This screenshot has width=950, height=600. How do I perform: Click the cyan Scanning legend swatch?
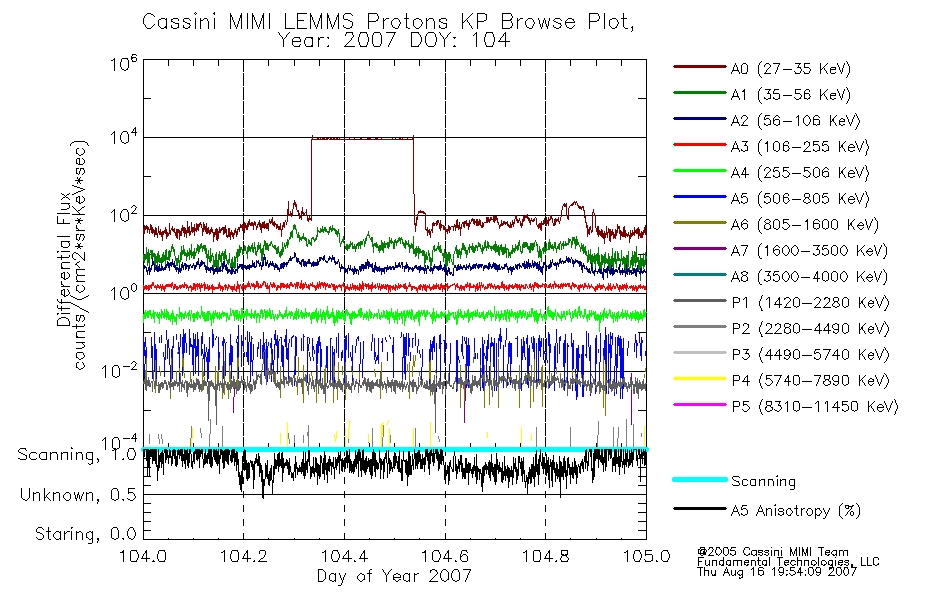coord(700,479)
